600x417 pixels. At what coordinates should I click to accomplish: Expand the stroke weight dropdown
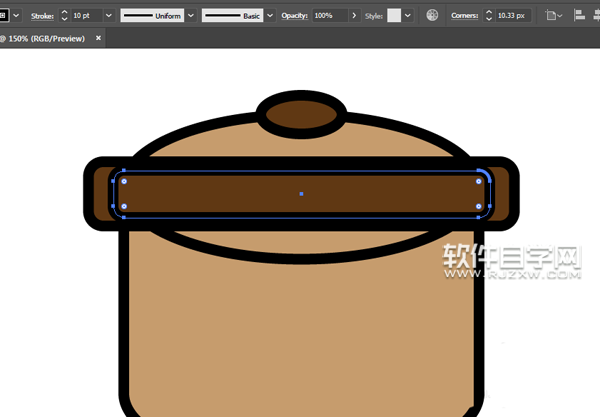tap(106, 16)
